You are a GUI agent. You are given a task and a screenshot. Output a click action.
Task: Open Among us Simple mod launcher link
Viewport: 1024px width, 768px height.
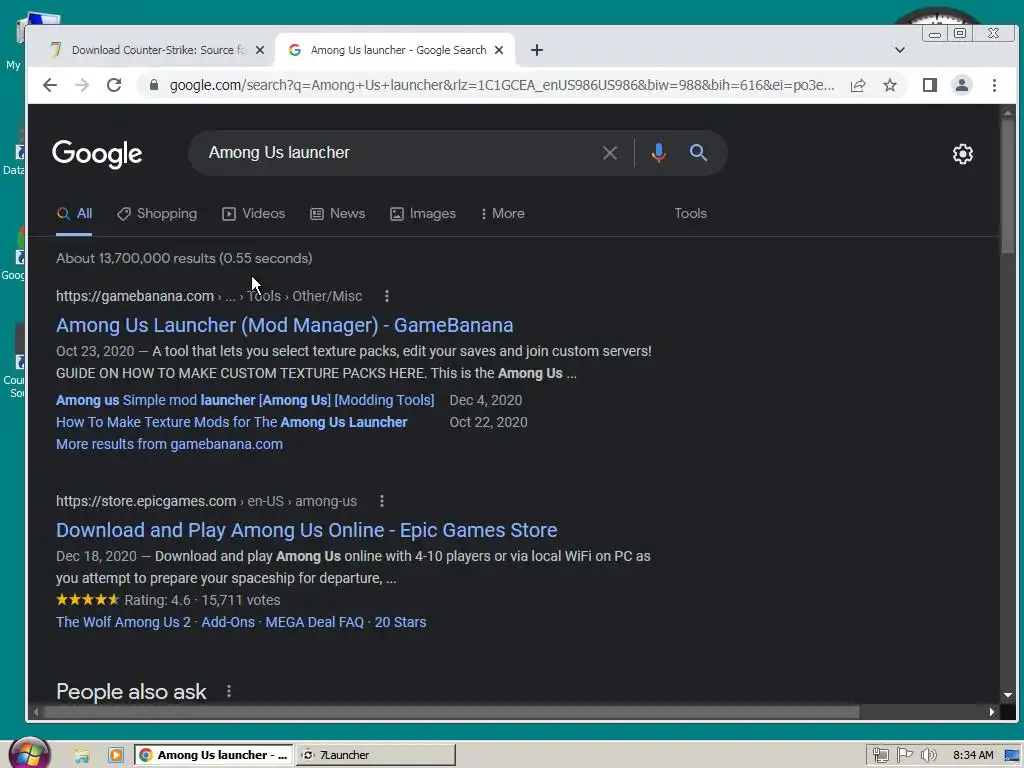click(245, 400)
